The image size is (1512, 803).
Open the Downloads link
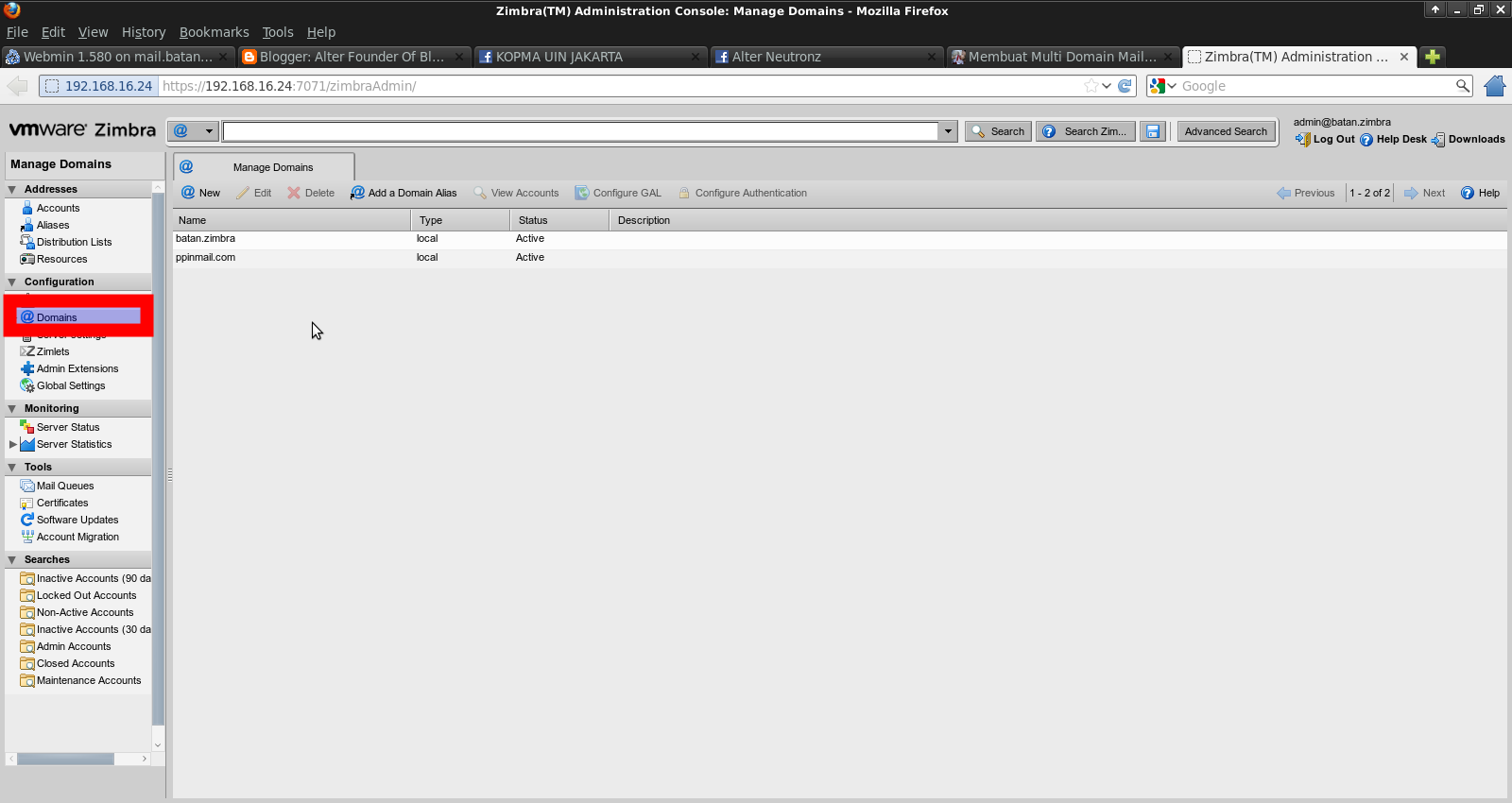pyautogui.click(x=1468, y=139)
